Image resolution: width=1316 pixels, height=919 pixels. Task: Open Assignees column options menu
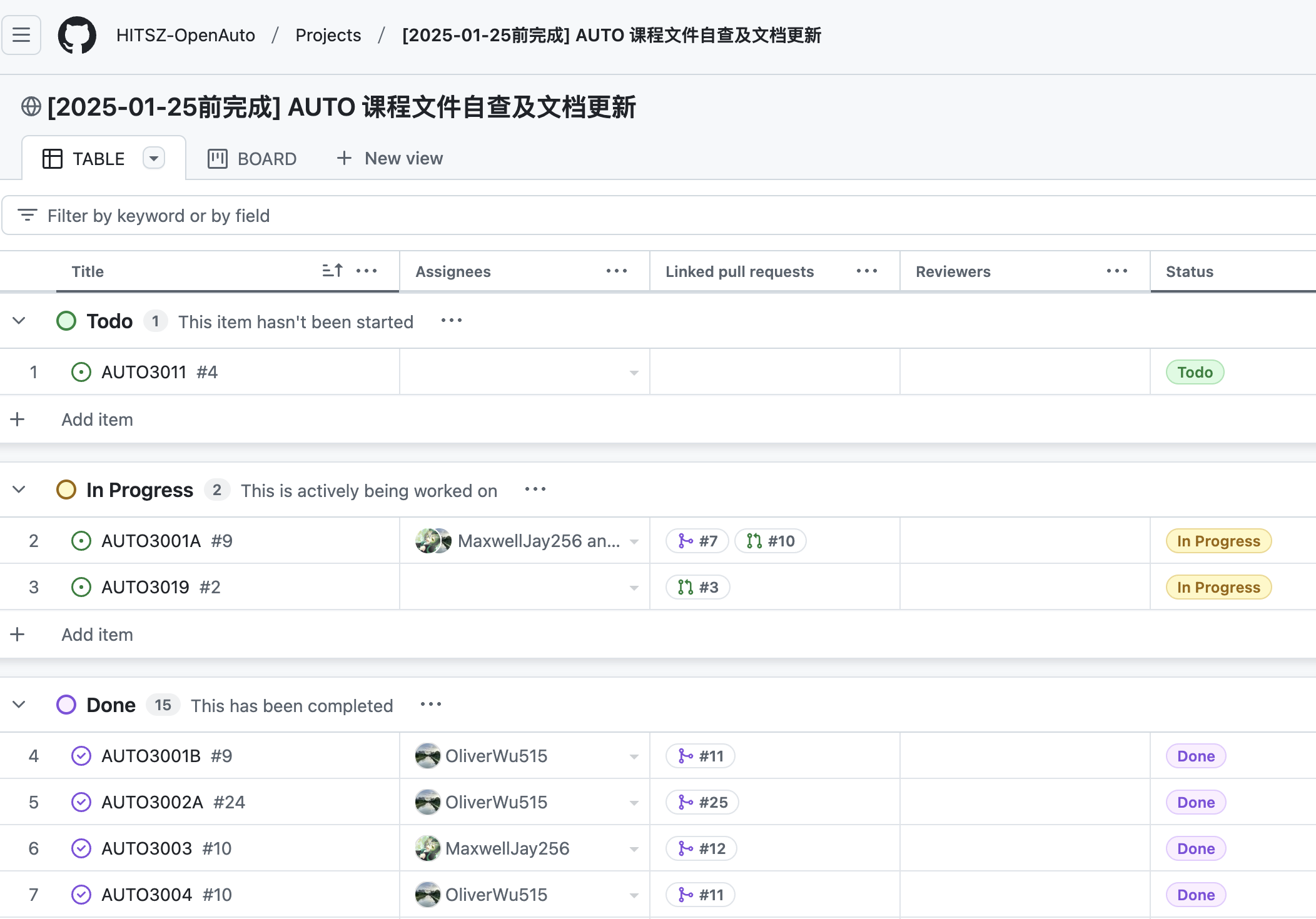[616, 271]
